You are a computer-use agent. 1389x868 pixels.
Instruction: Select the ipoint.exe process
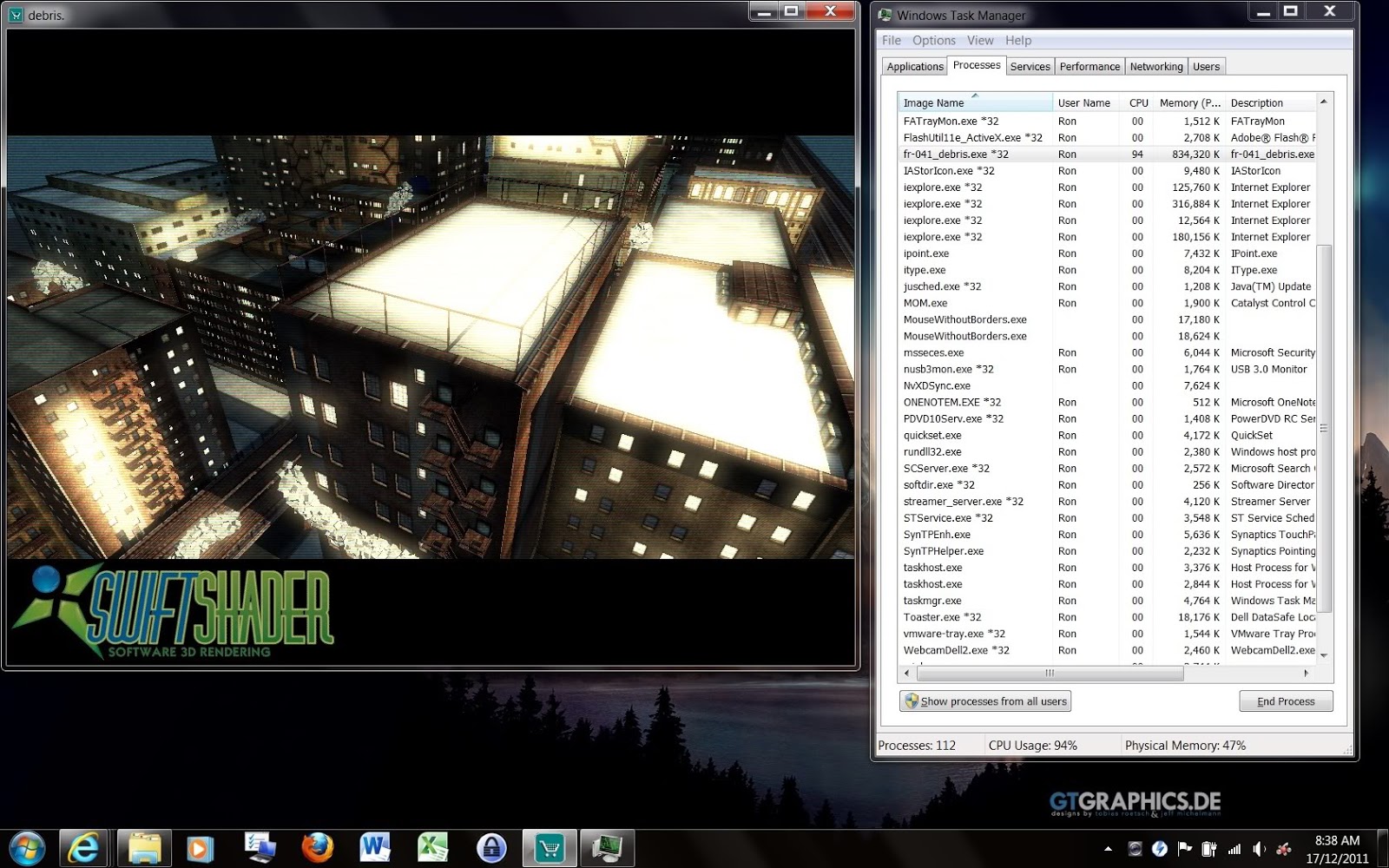coord(1108,253)
